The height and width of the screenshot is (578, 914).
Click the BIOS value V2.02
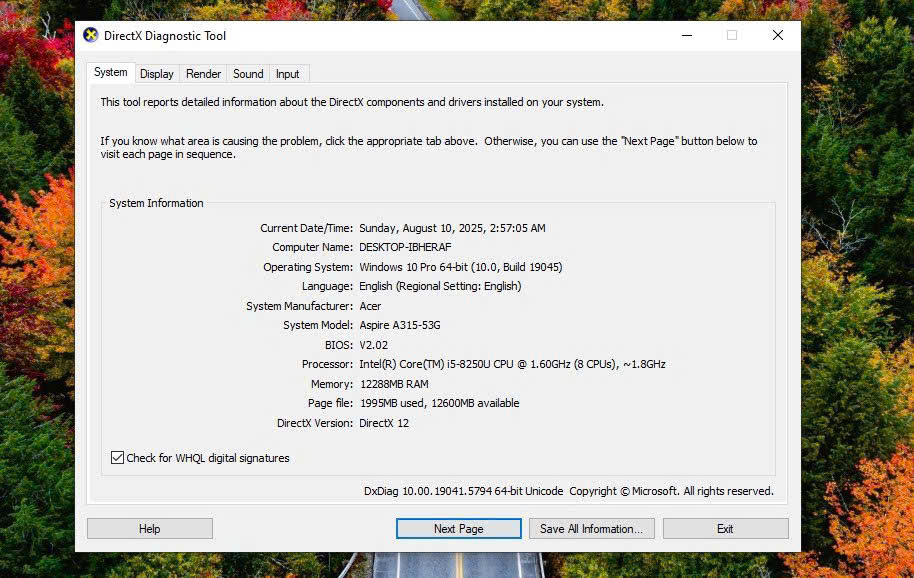[x=374, y=345]
